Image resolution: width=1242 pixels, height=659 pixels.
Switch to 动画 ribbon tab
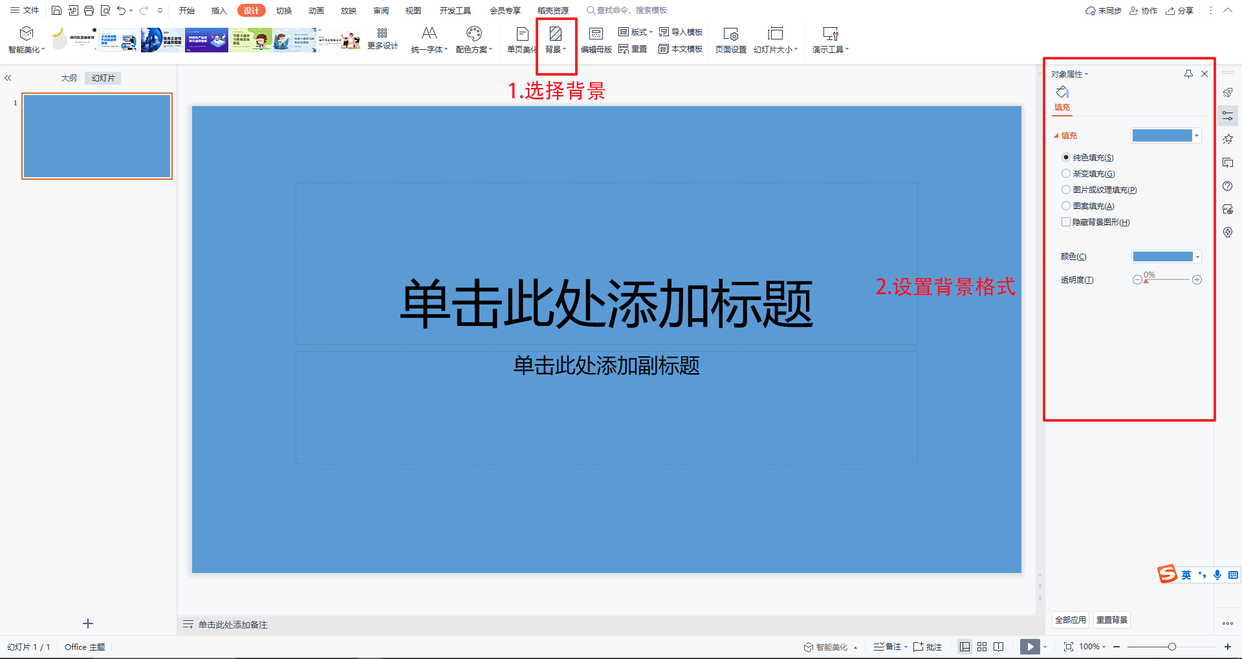(x=316, y=10)
